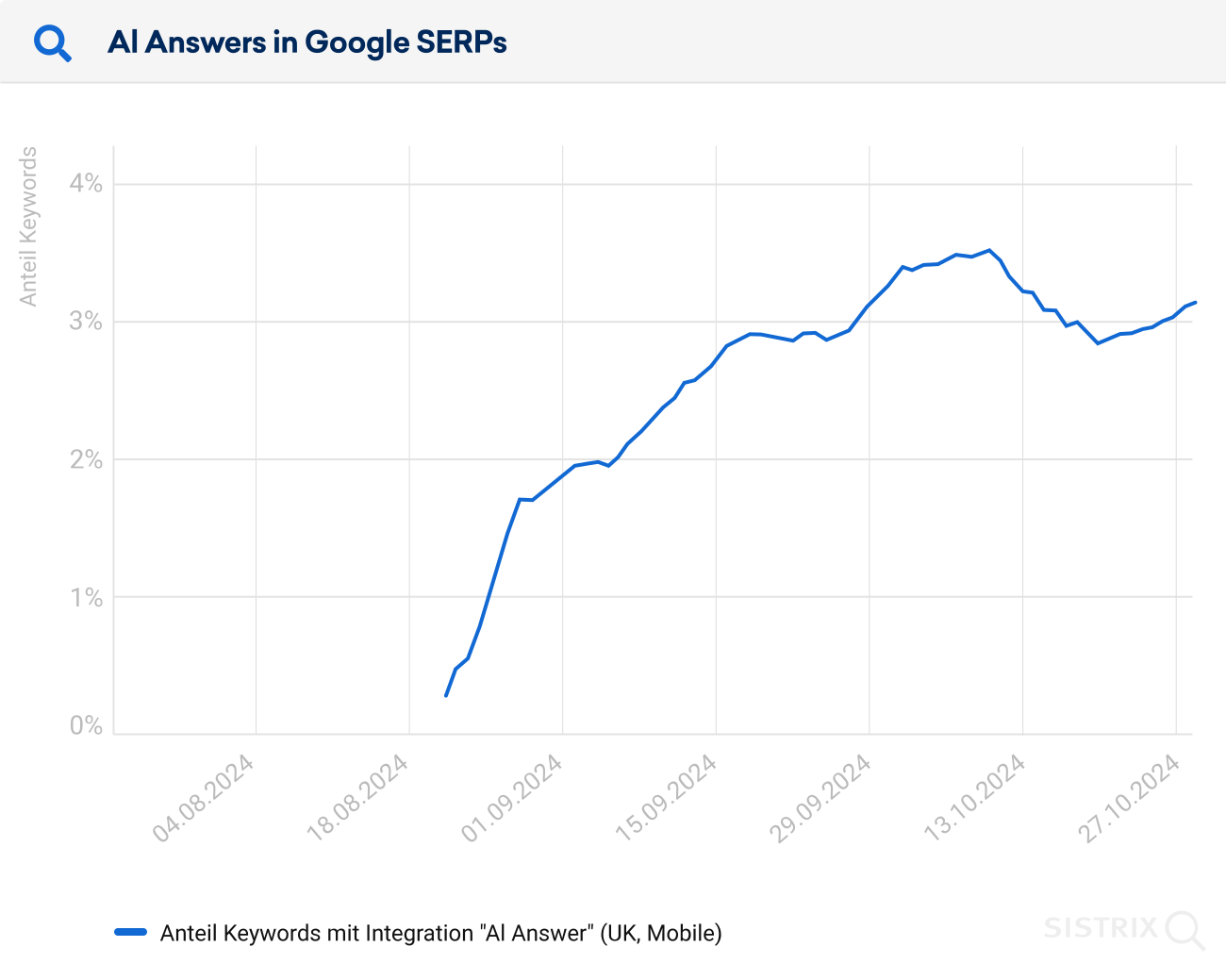Select the 04.08.2024 date label
This screenshot has width=1226, height=980.
[204, 798]
